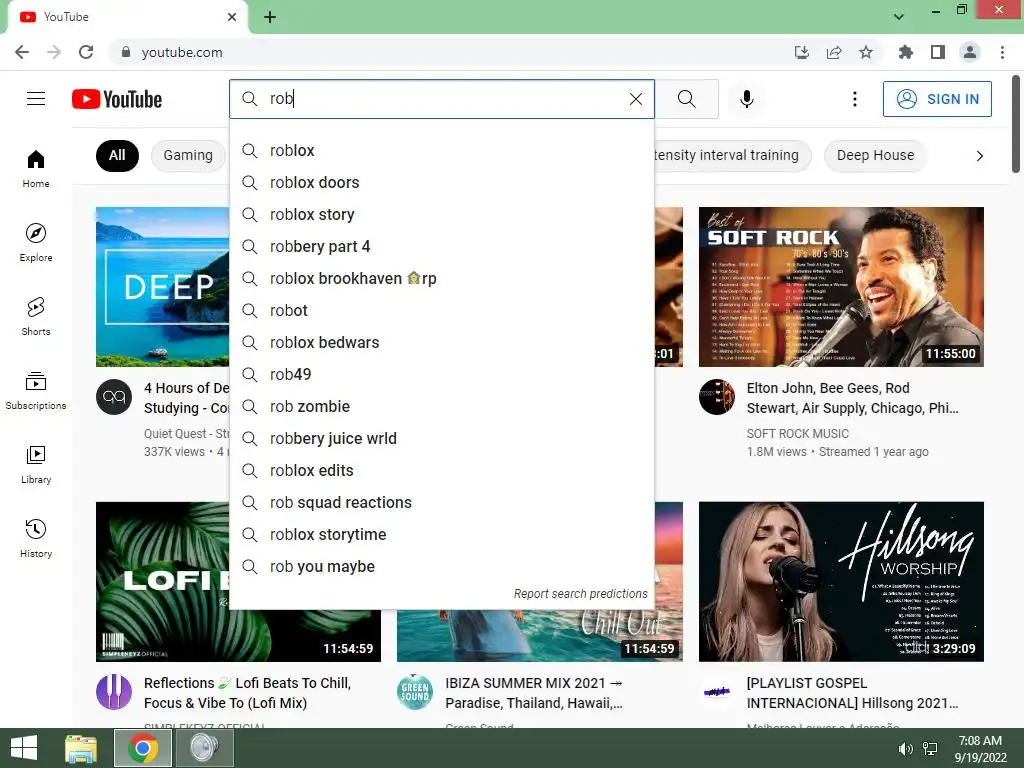This screenshot has width=1024, height=768.
Task: Open the Soft Rock video thumbnail
Action: (x=841, y=287)
